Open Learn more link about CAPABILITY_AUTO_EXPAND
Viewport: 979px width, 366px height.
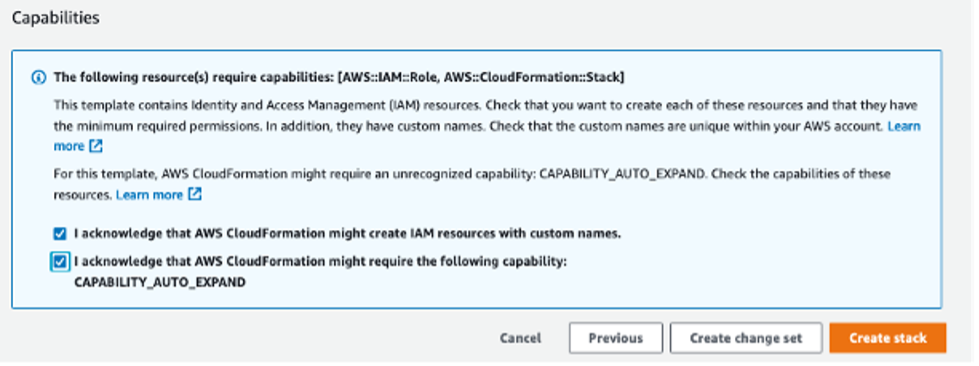tap(149, 195)
